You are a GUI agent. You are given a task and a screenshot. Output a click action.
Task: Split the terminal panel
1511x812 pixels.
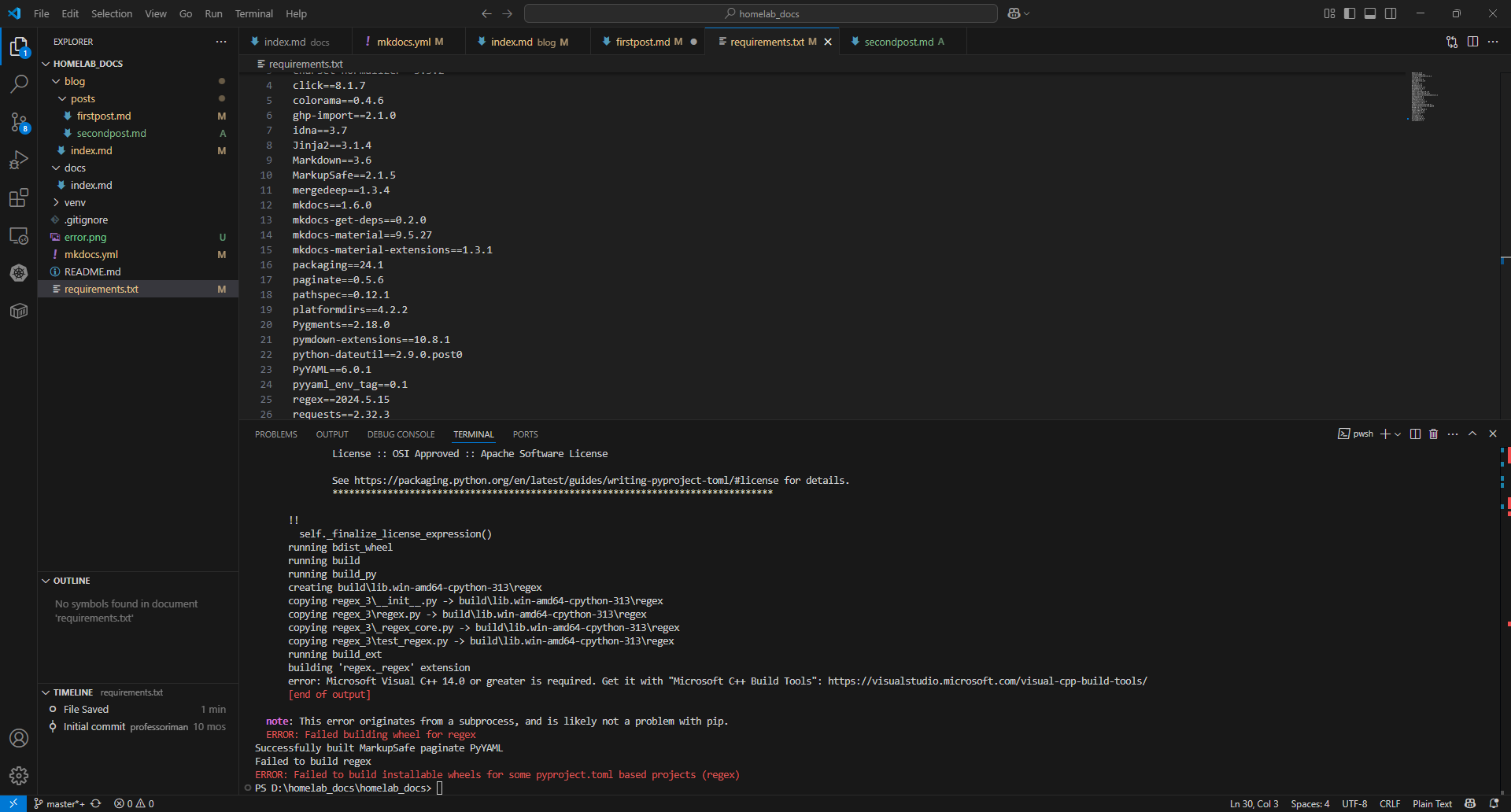click(1415, 434)
